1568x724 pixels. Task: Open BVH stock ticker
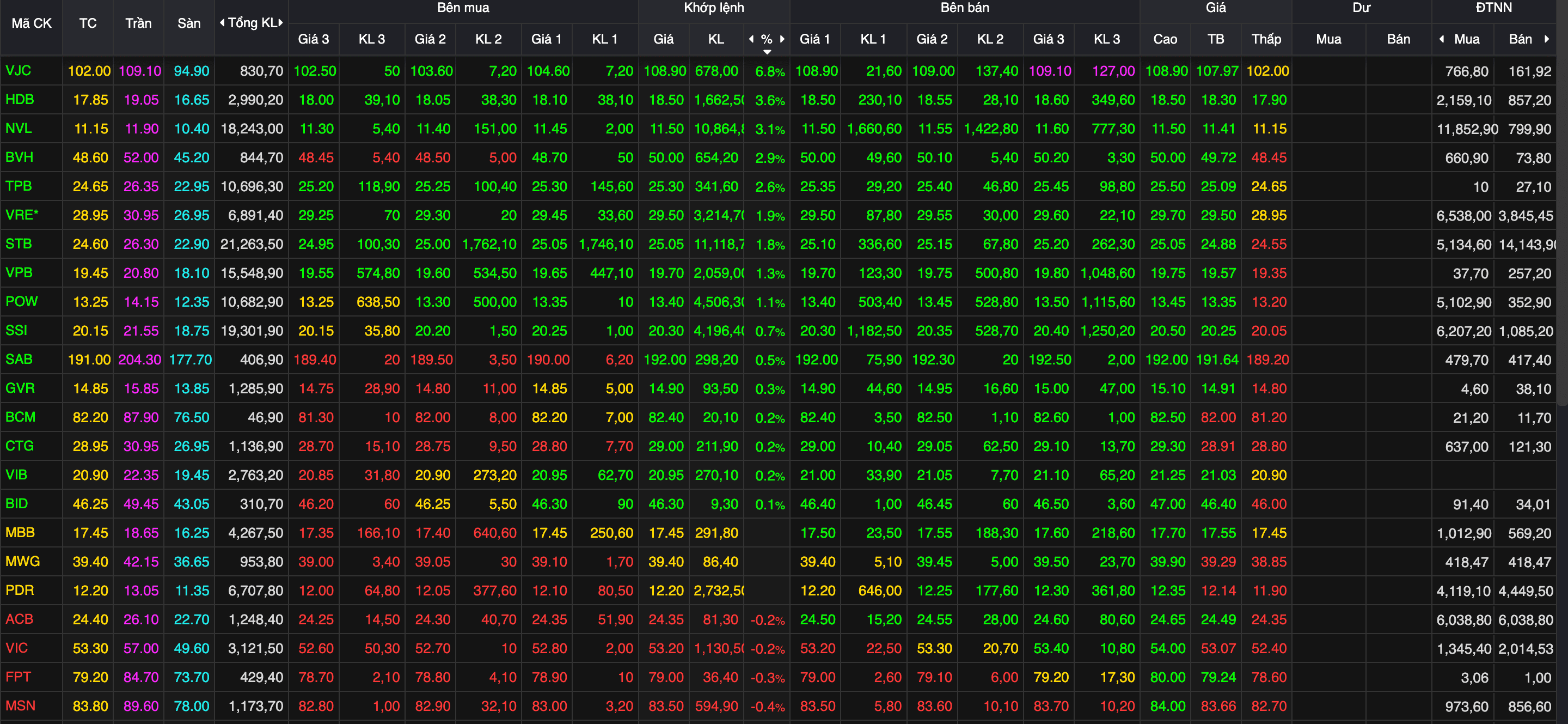click(x=19, y=157)
